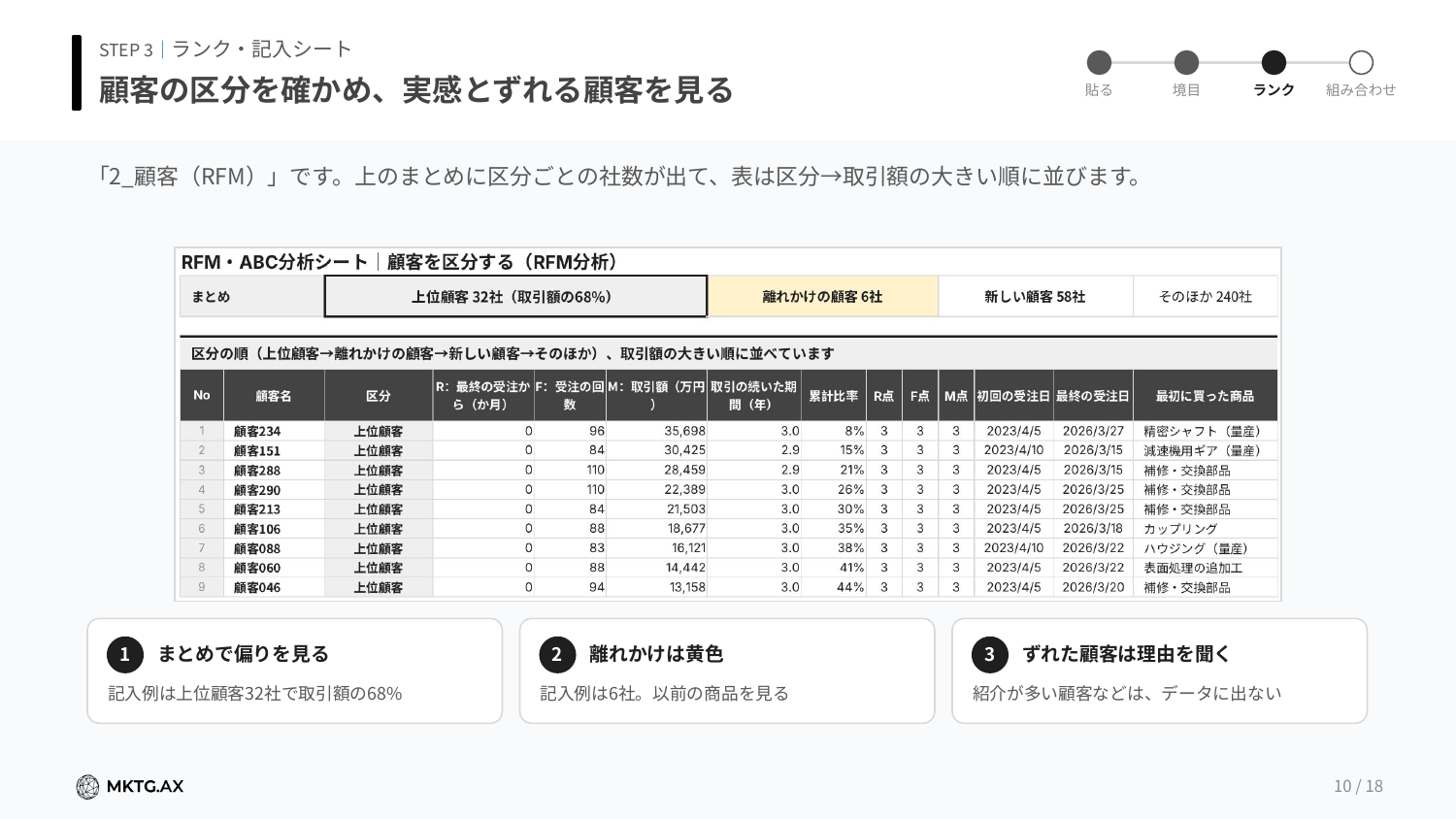Click the 累計比率 column header
Viewport: 1456px width, 819px height.
(x=834, y=396)
